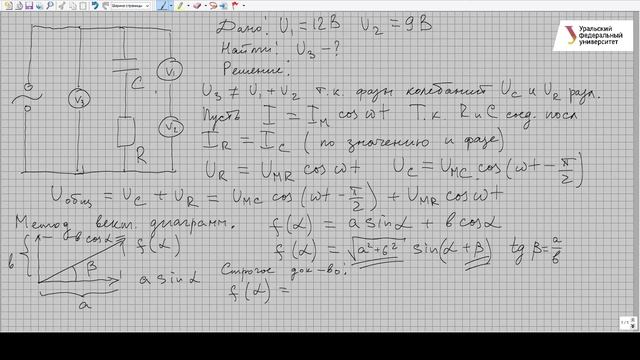Open the flag options arrow
The width and height of the screenshot is (640, 360).
point(244,6)
